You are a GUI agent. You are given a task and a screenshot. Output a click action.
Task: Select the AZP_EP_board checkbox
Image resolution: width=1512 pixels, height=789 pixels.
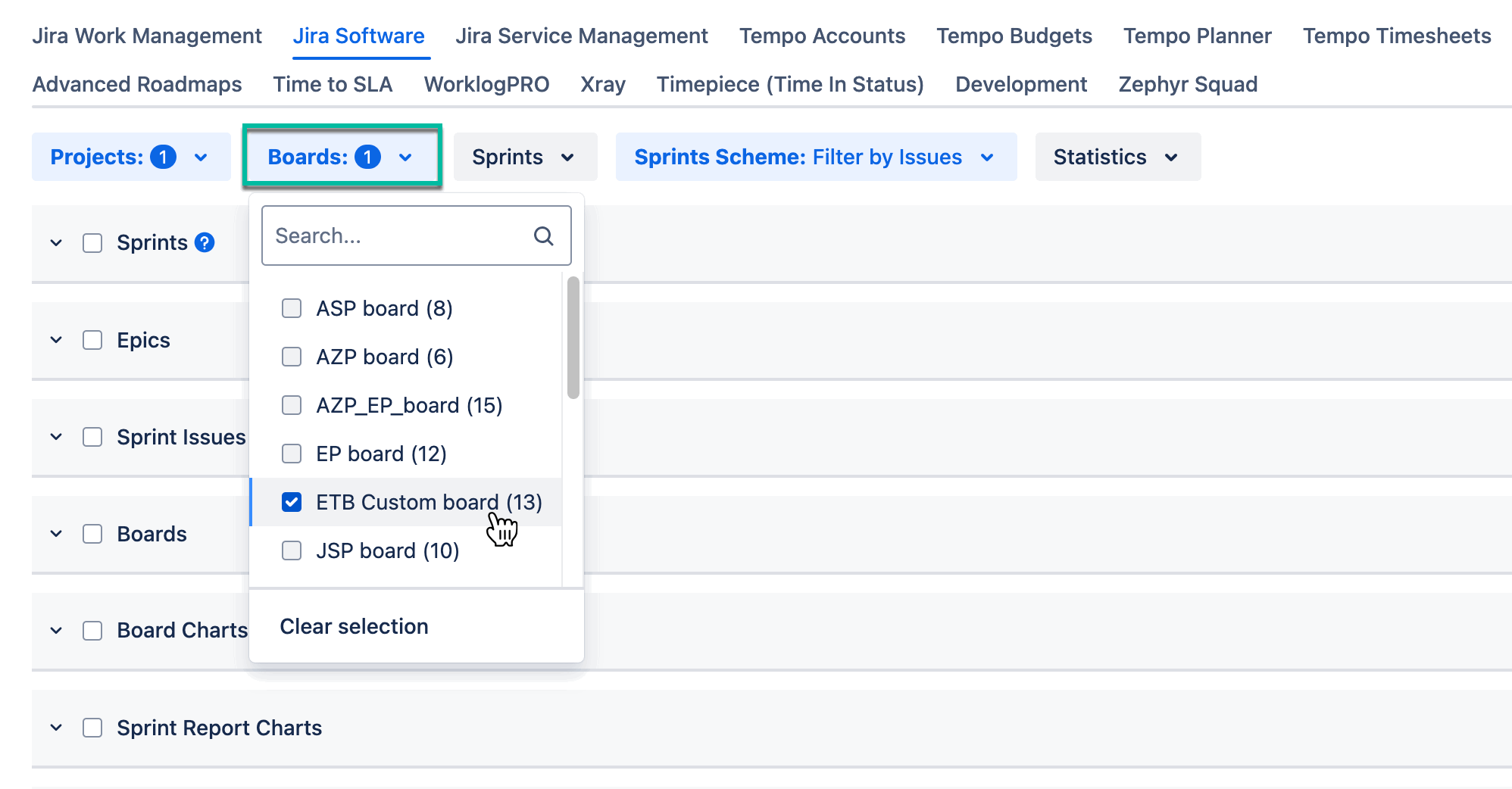[x=292, y=405]
